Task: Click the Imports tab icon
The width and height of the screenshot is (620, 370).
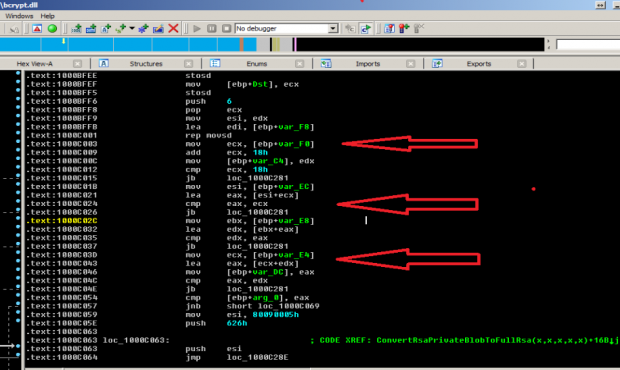Action: point(326,64)
